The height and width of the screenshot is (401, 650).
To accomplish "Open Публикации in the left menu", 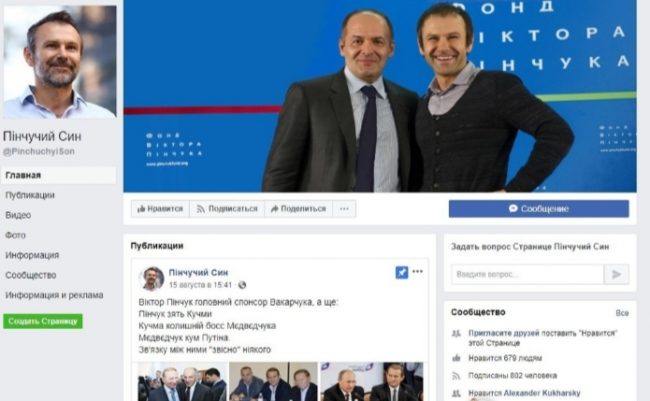I will (x=30, y=195).
